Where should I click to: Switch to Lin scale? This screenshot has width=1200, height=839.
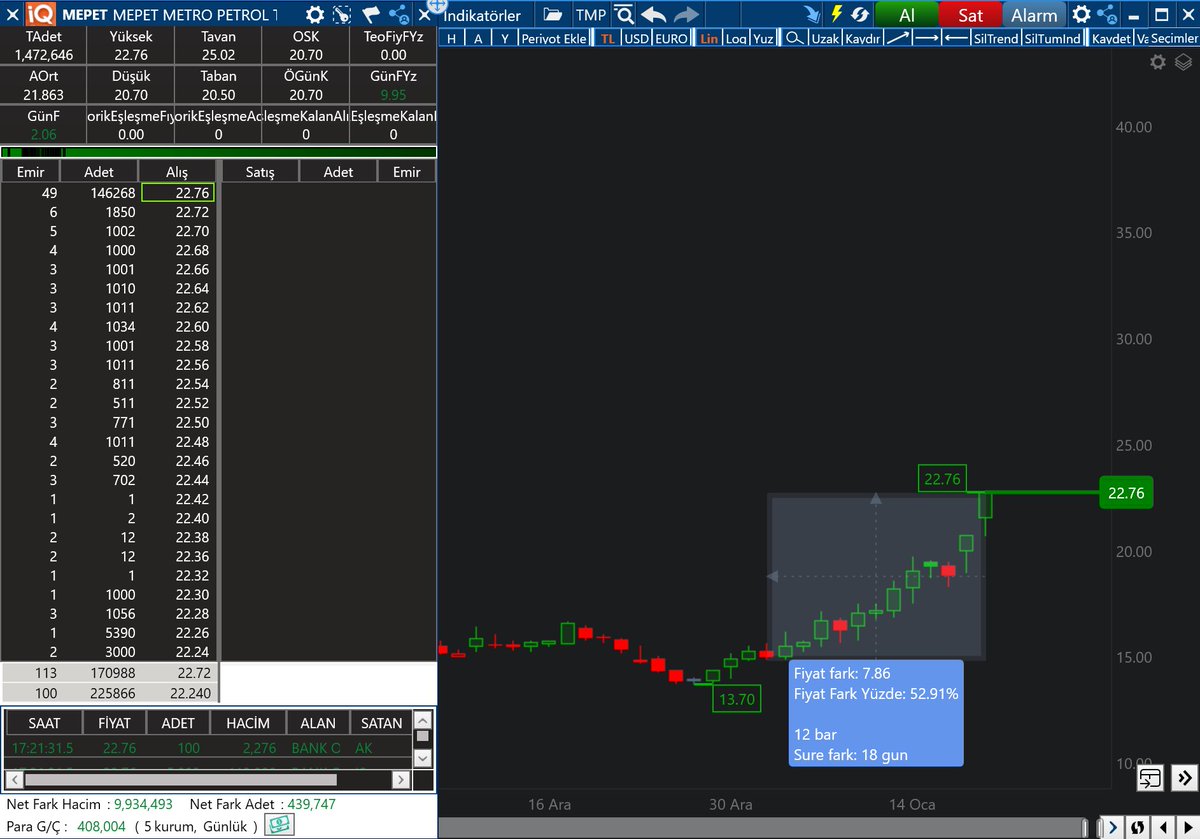(x=709, y=38)
